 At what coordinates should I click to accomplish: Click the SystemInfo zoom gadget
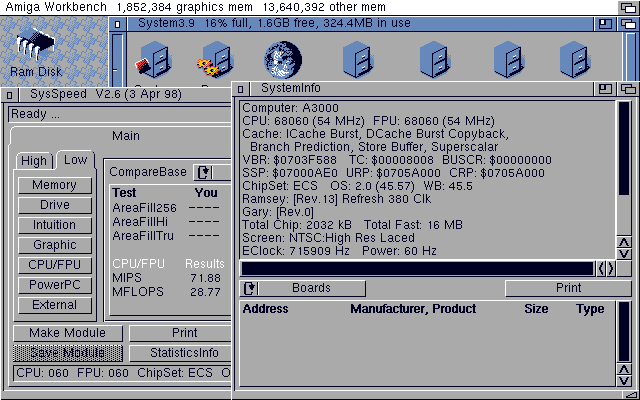[605, 89]
